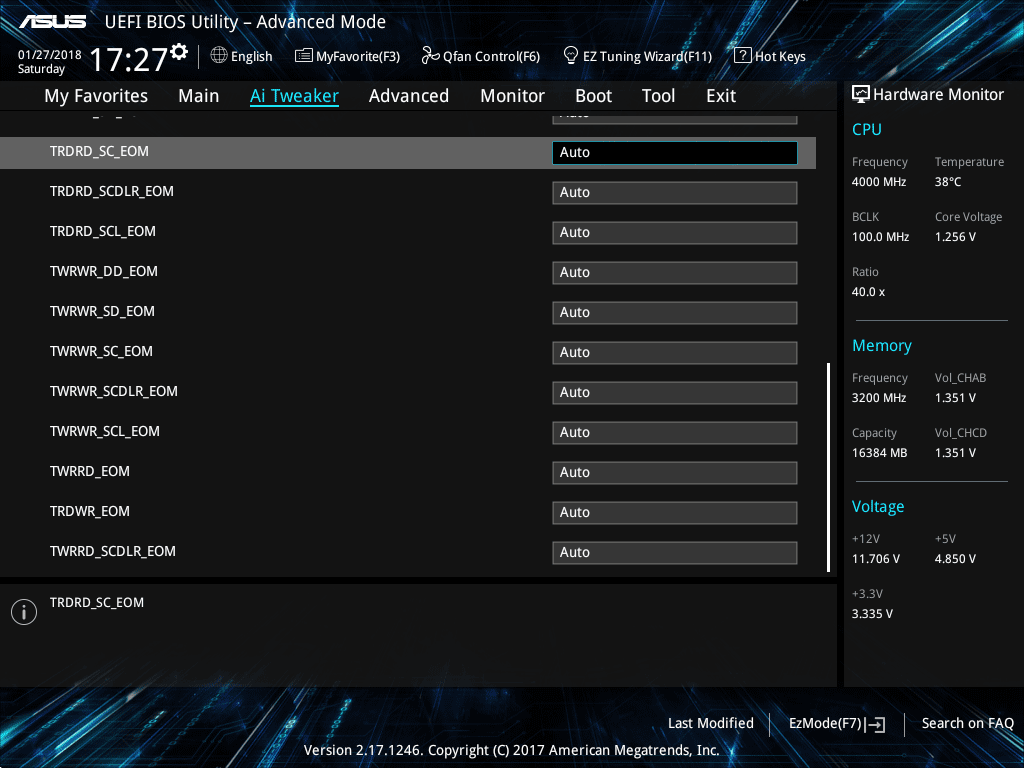This screenshot has width=1024, height=768.
Task: Click +12V voltage value 11.706 V
Action: pos(876,559)
